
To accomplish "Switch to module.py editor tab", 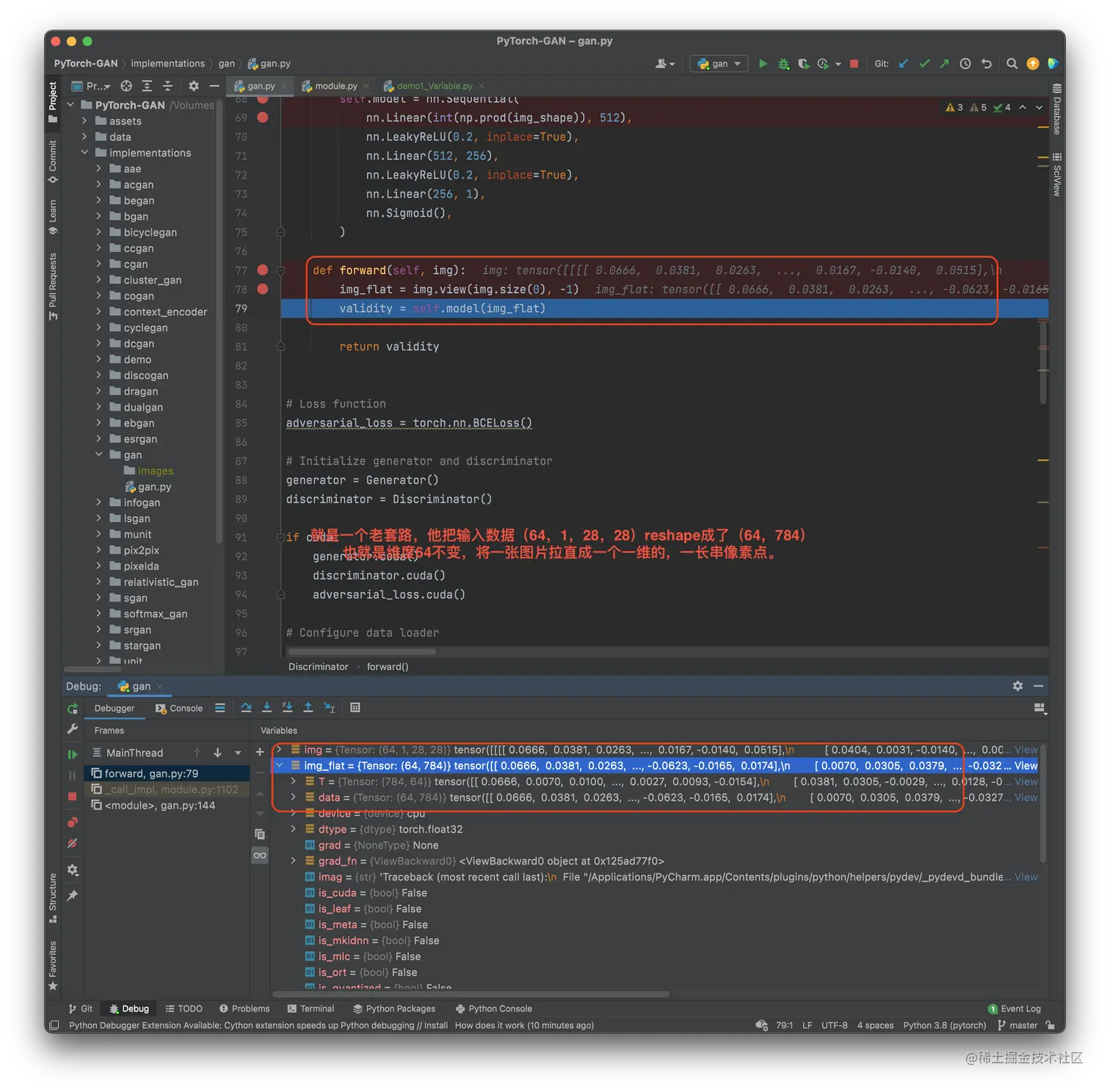I will point(336,86).
